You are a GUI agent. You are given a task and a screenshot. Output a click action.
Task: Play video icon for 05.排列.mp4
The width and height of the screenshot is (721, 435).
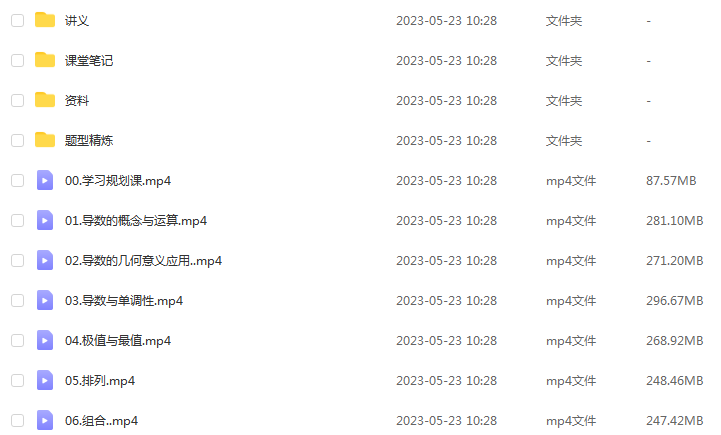(x=45, y=380)
